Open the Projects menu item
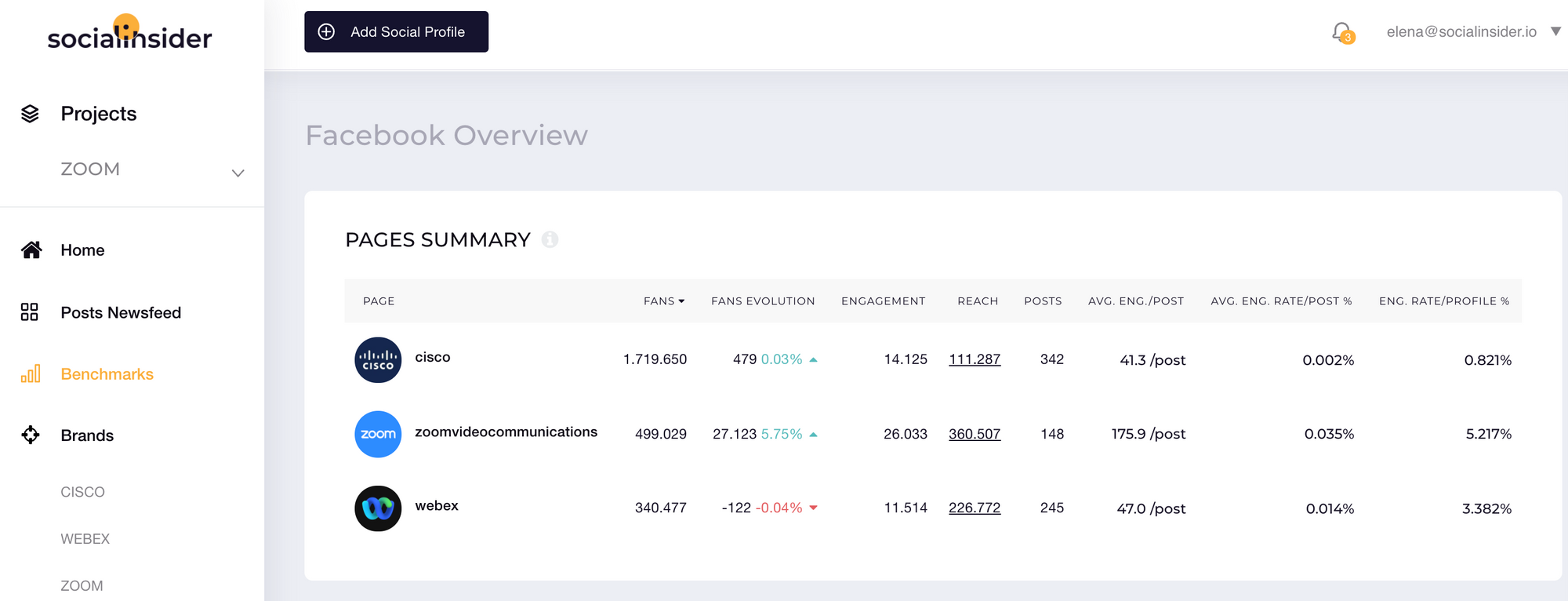 [99, 114]
